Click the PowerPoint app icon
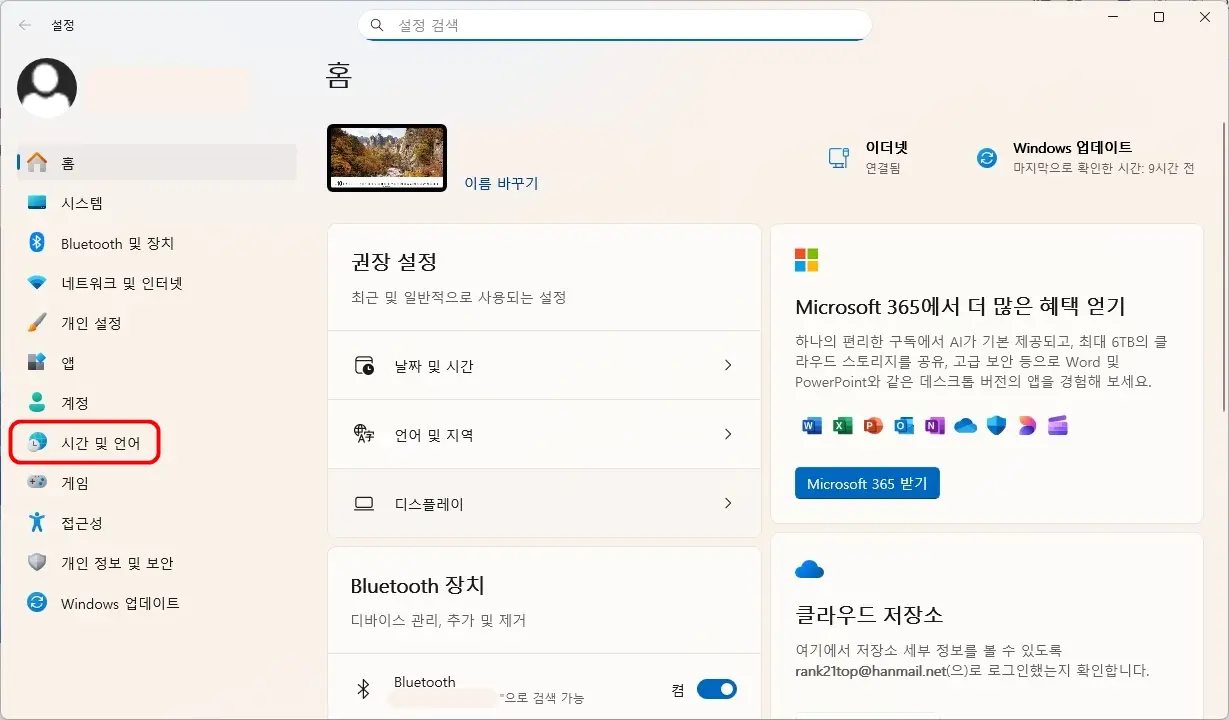Viewport: 1229px width, 720px height. click(872, 426)
